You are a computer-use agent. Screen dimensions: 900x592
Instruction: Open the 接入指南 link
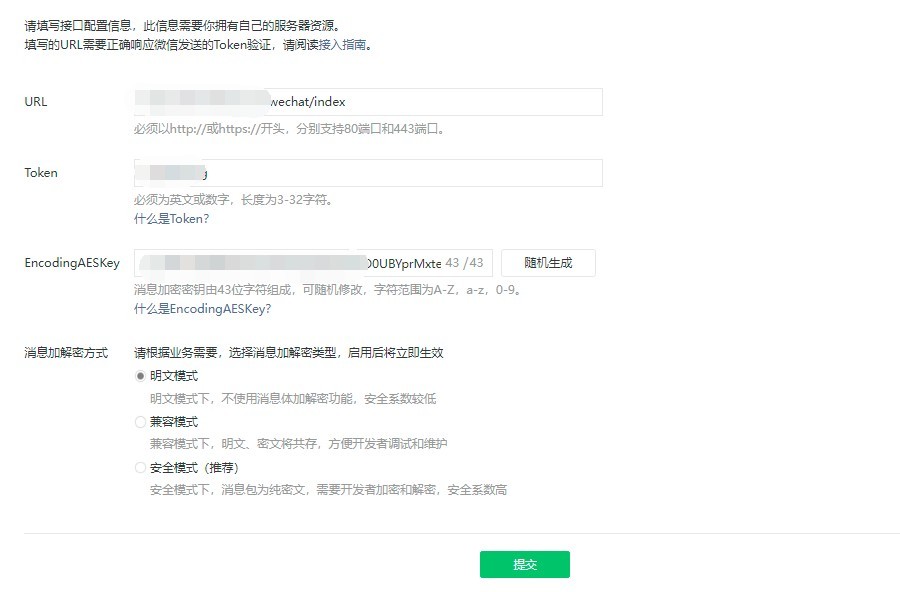tap(348, 45)
